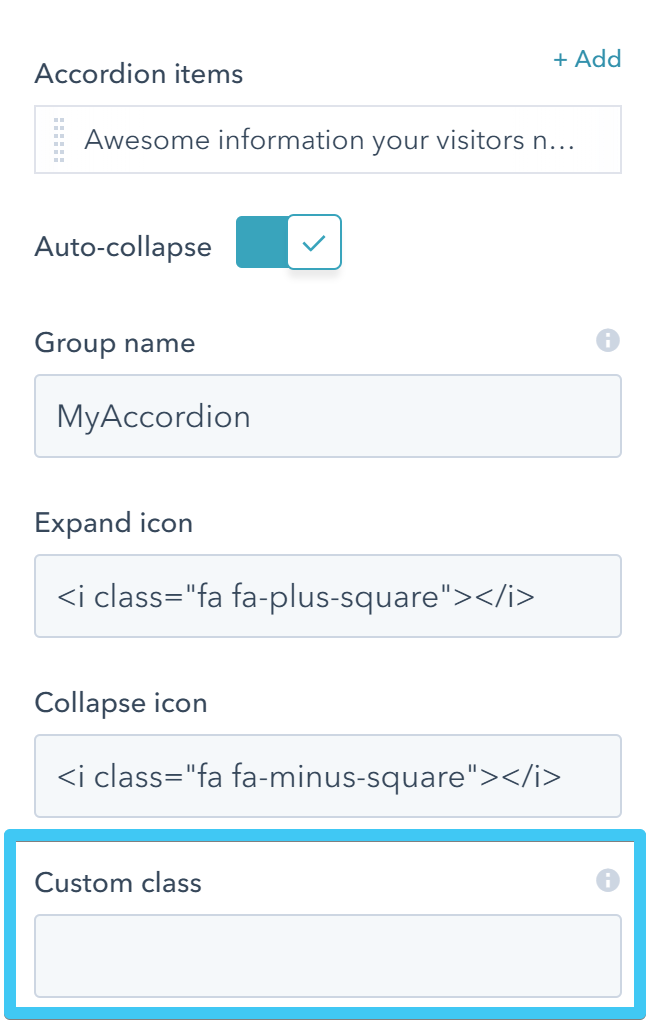Screen dimensions: 656x1026
Task: Click the Auto-collapse switch
Action: tap(288, 241)
